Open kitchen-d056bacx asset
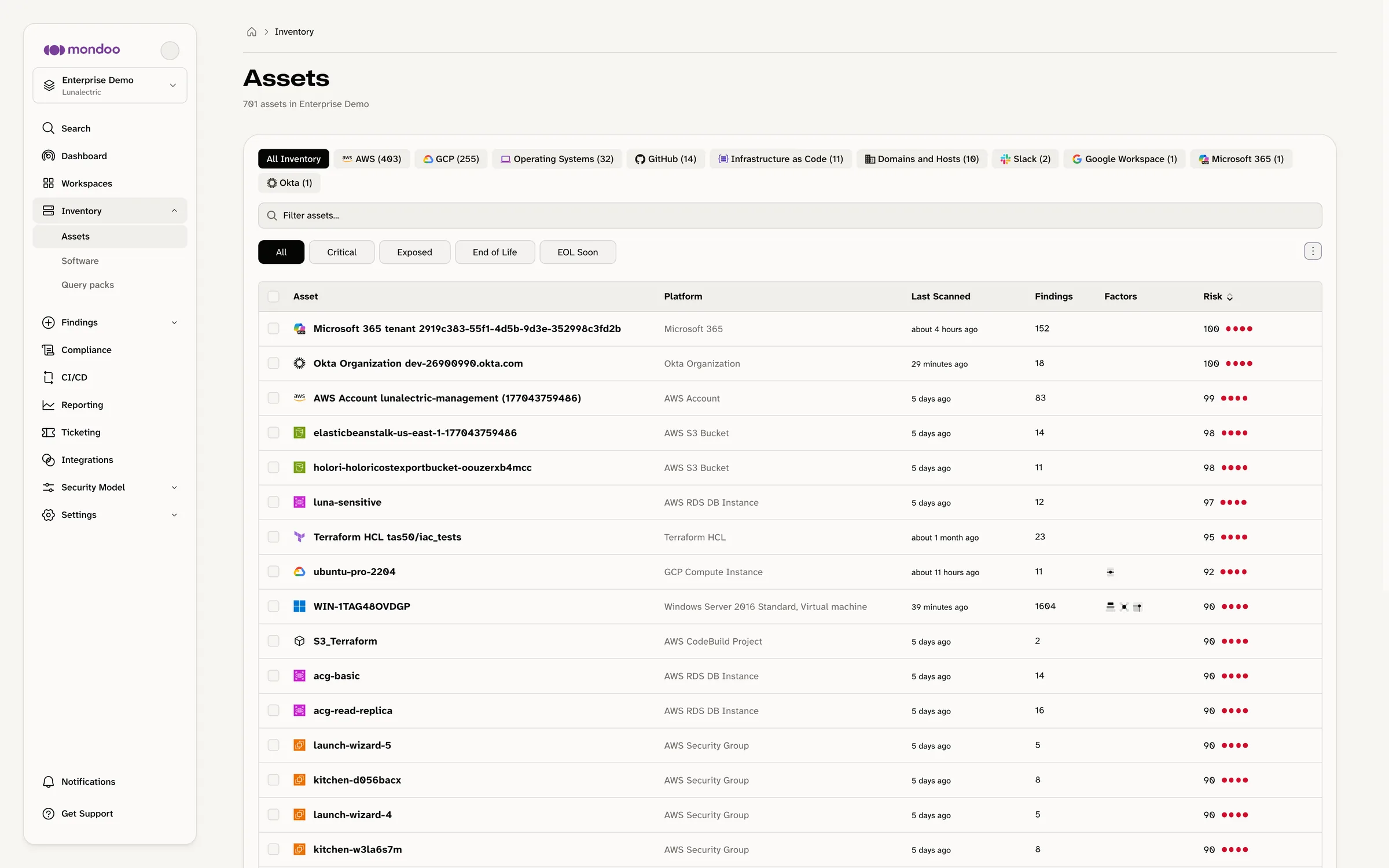 pyautogui.click(x=357, y=780)
